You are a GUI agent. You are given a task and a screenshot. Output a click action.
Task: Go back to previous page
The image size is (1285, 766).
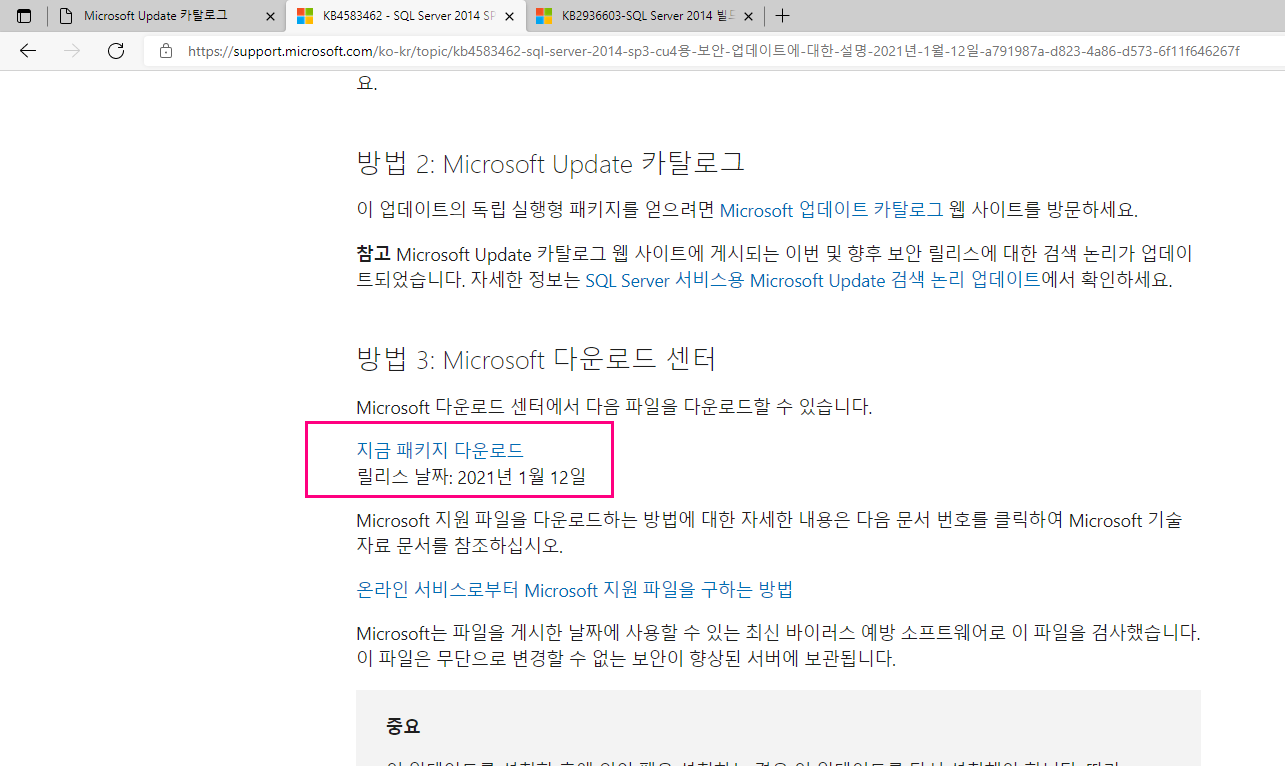click(28, 51)
